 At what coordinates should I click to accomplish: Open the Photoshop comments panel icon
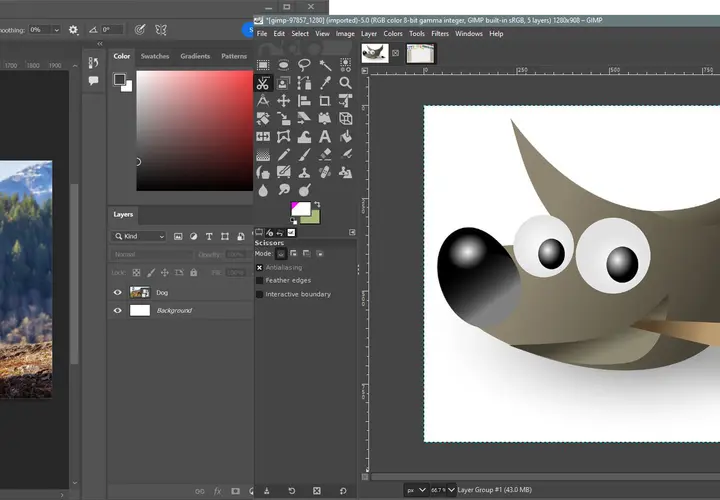pyautogui.click(x=93, y=81)
